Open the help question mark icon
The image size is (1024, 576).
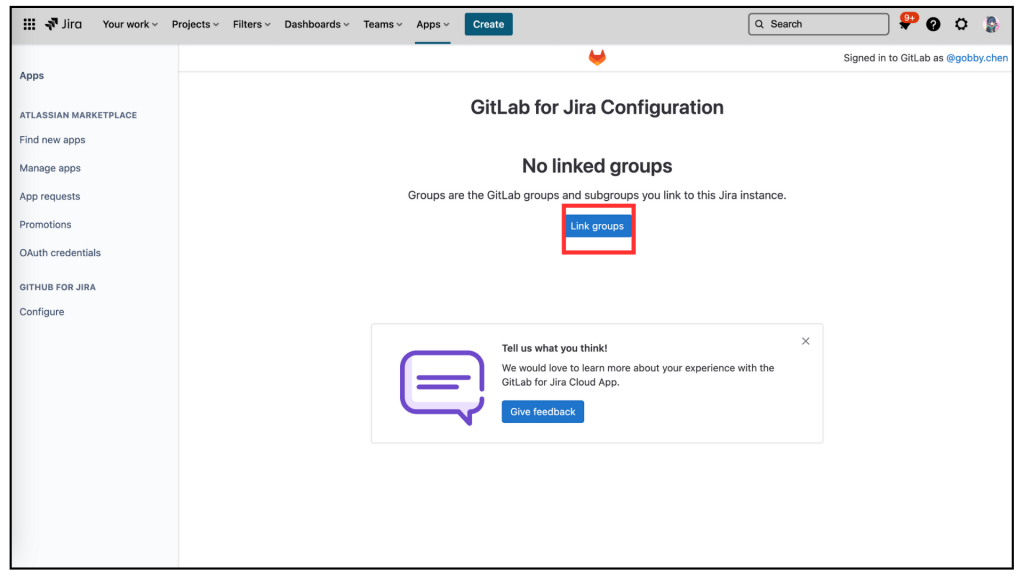coord(933,24)
